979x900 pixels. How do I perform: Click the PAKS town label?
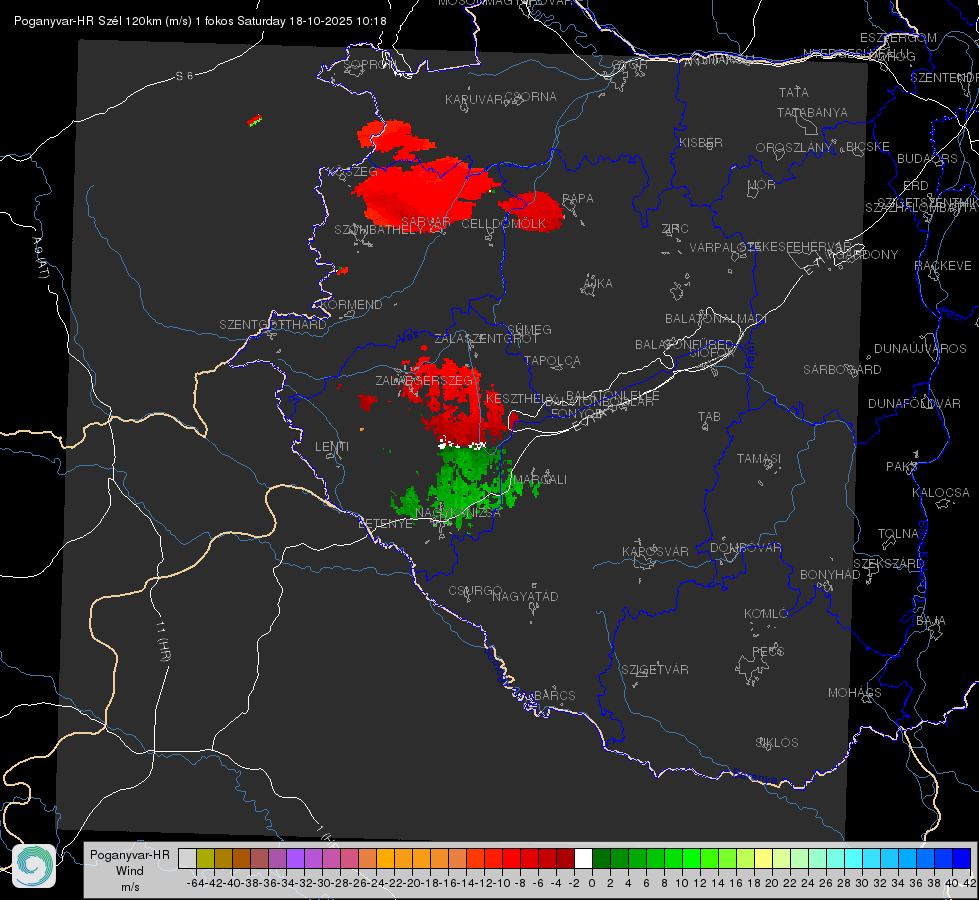[902, 467]
